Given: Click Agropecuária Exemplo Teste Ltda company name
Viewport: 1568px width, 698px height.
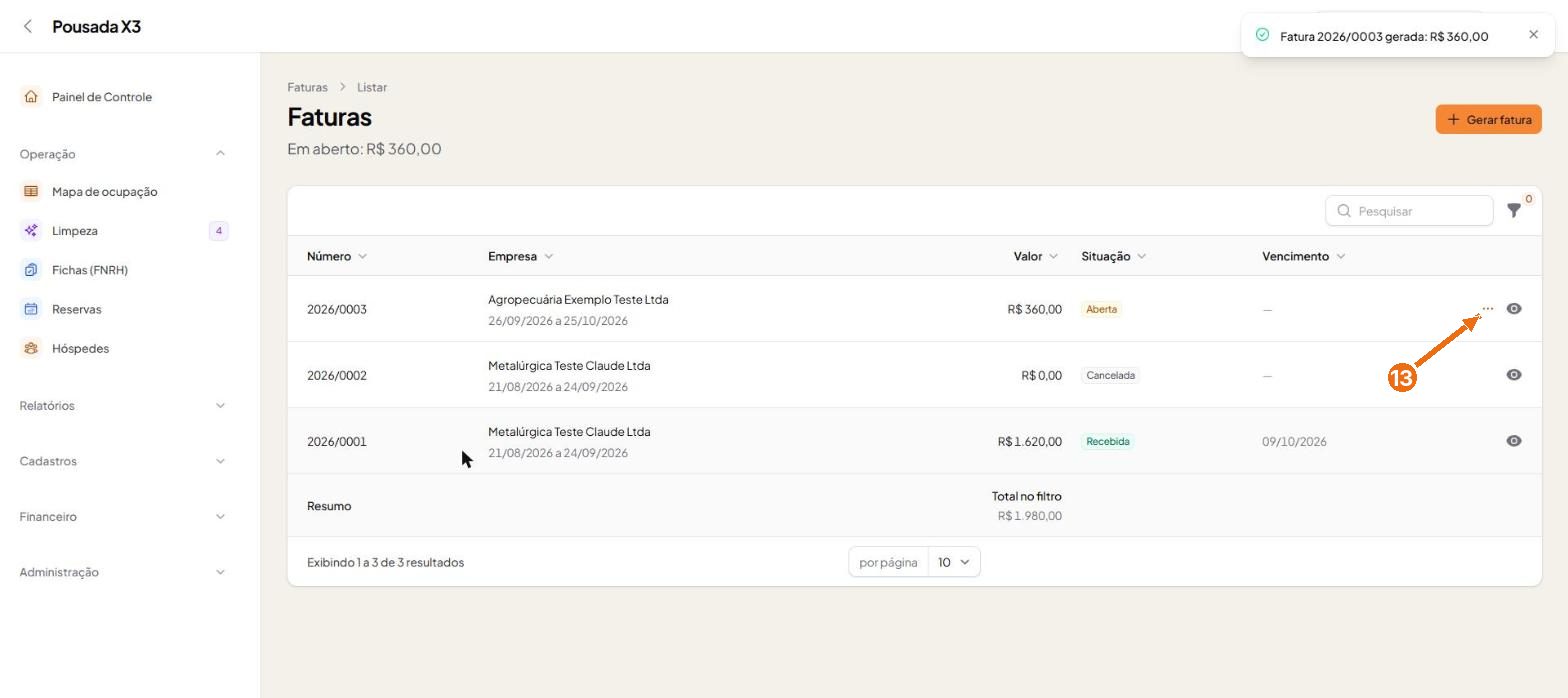Looking at the screenshot, I should (578, 299).
